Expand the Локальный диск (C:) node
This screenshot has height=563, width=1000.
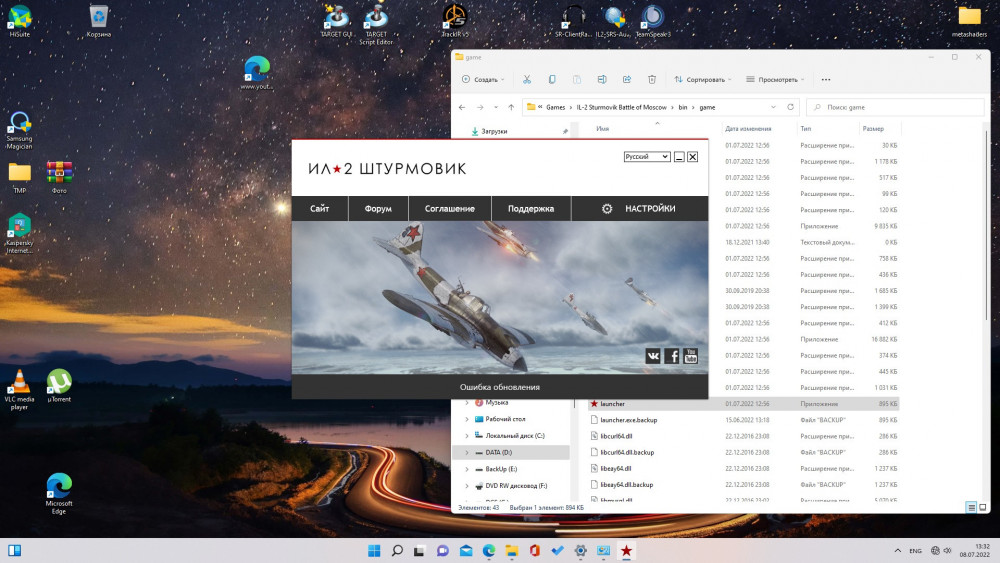click(467, 435)
